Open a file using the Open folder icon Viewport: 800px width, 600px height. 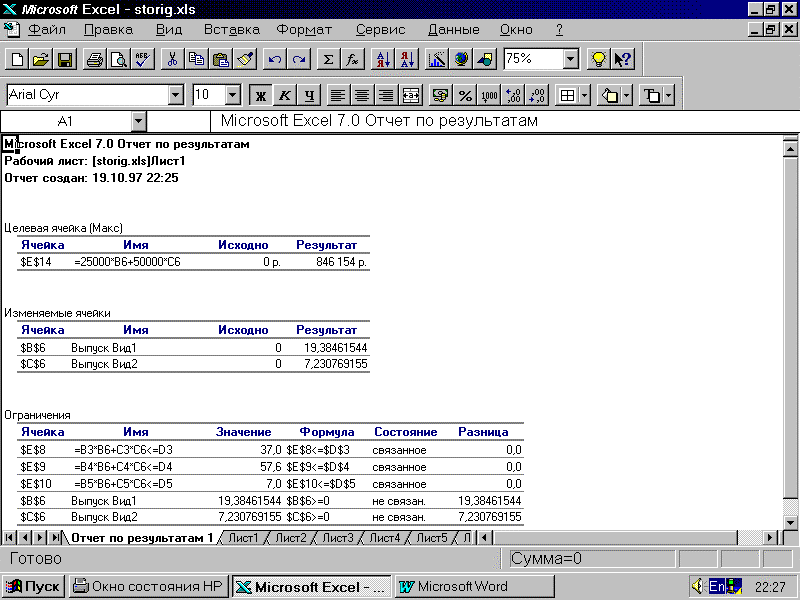(x=40, y=60)
